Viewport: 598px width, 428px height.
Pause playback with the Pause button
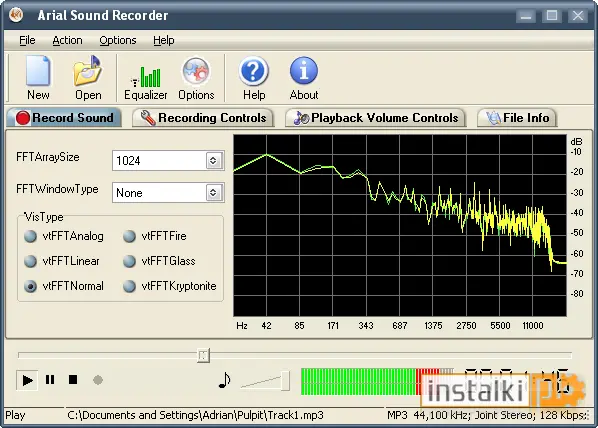[50, 380]
